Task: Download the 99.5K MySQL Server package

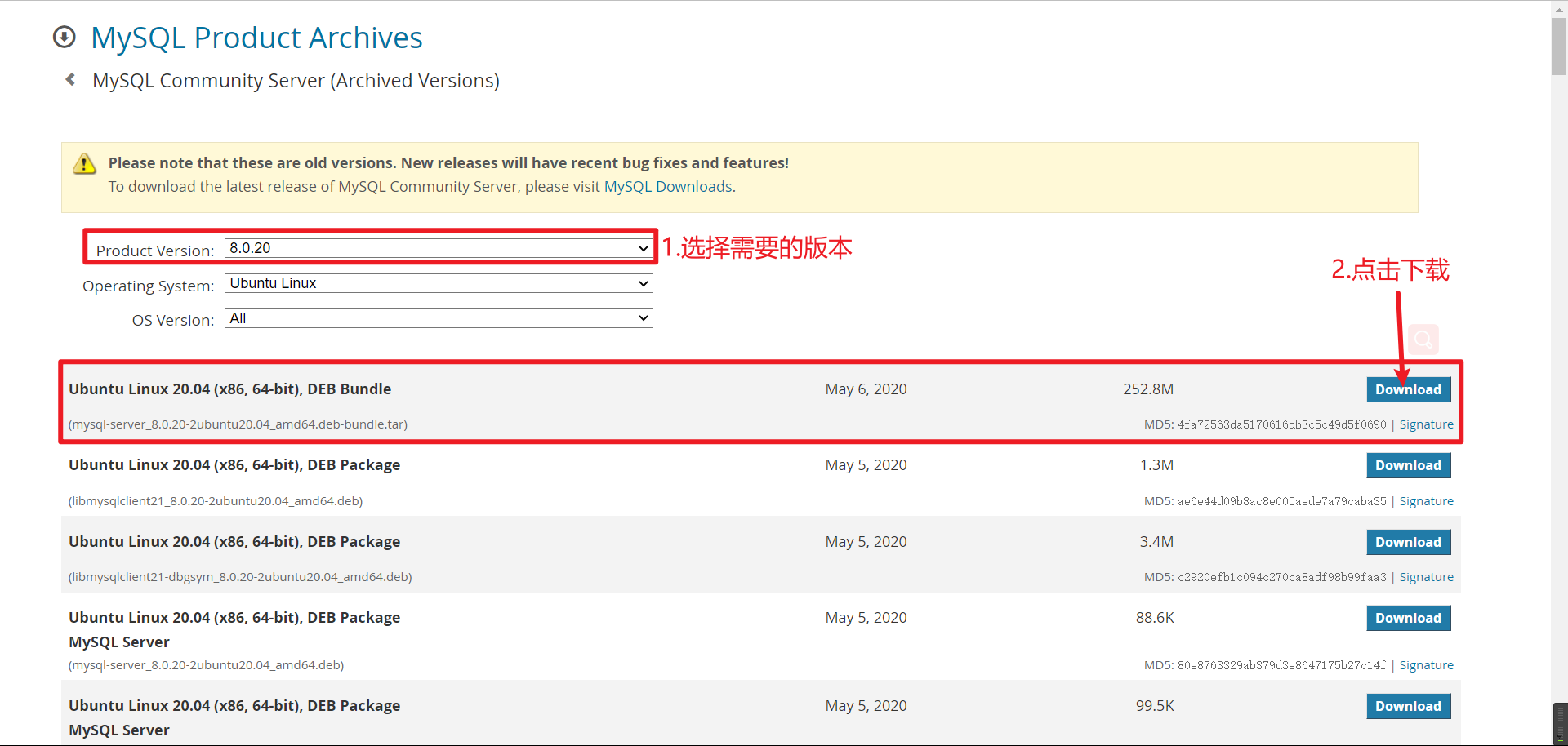Action: 1409,706
